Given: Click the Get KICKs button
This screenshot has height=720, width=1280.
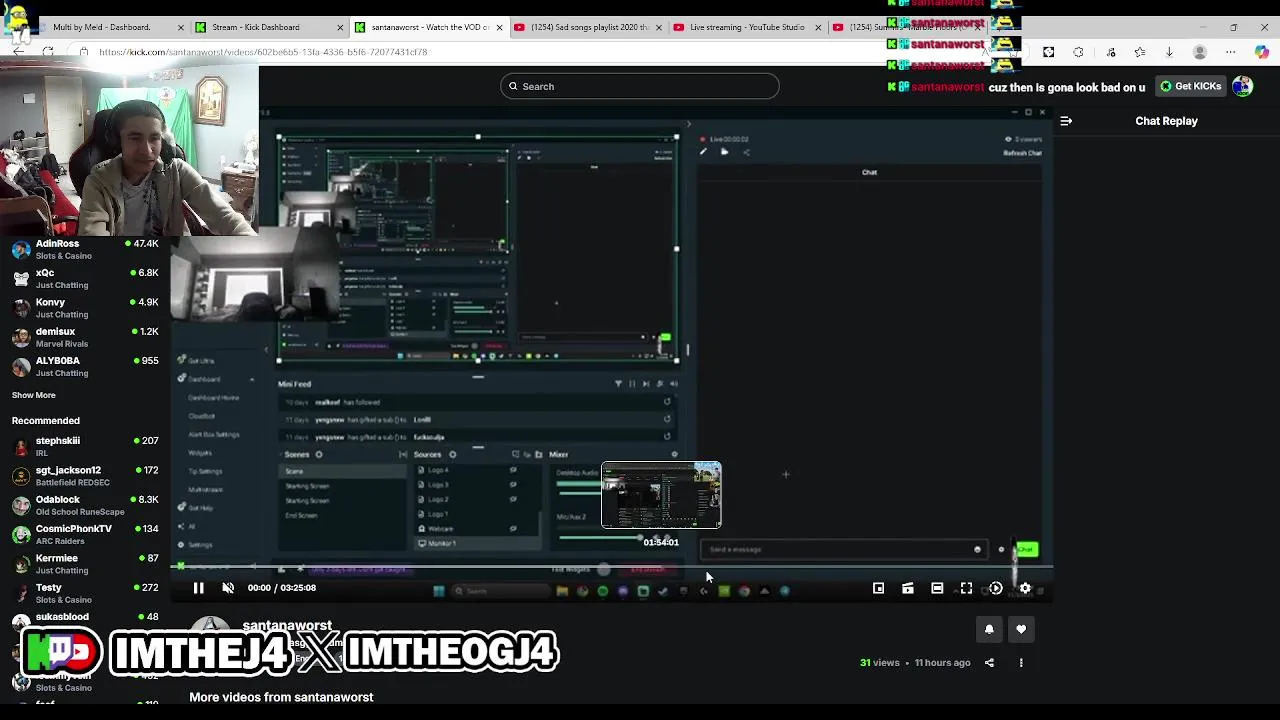Looking at the screenshot, I should pyautogui.click(x=1190, y=86).
